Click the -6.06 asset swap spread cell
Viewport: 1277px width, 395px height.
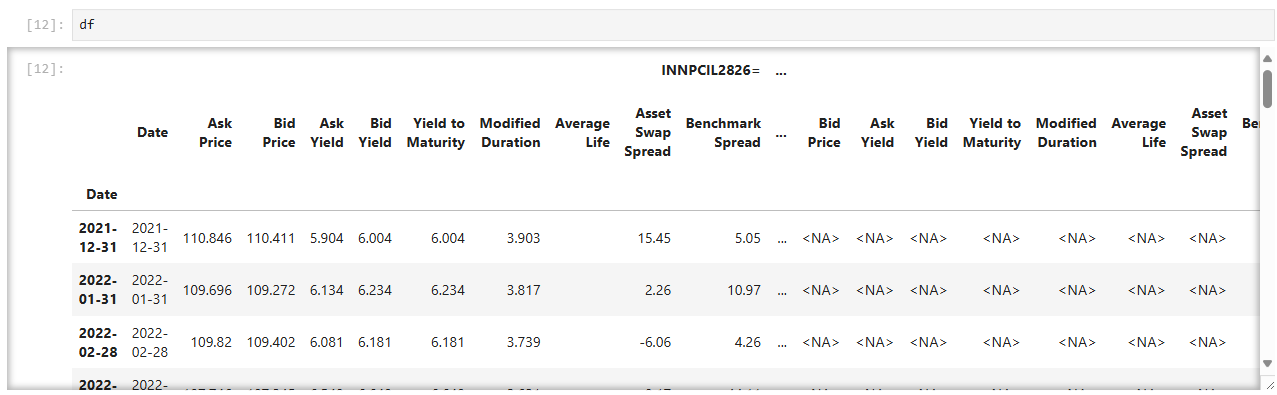(652, 342)
